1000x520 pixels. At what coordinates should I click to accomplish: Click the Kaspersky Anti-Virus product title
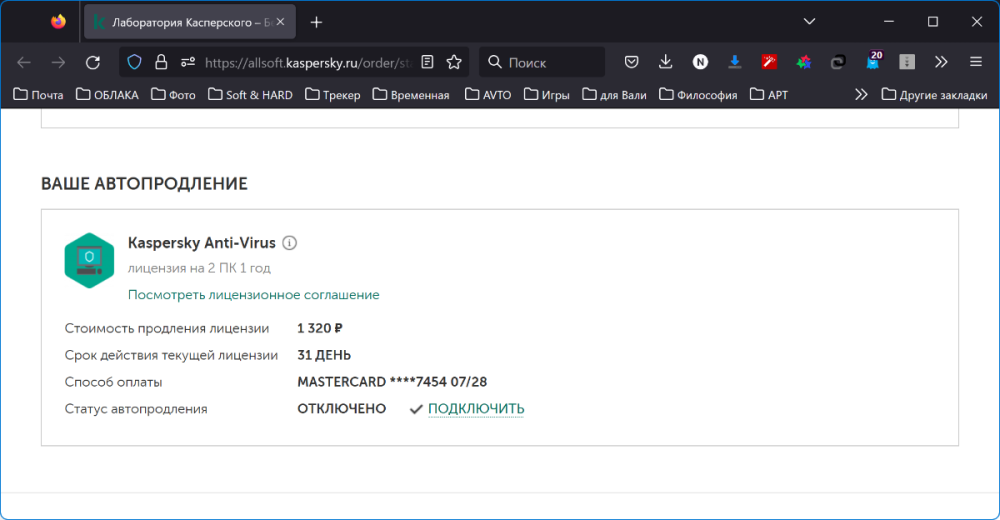(202, 243)
